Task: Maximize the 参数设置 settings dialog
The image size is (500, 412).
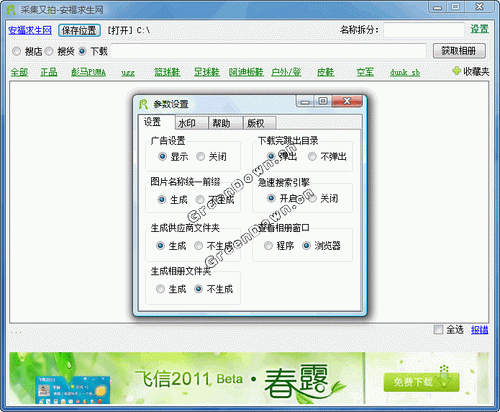Action: click(x=323, y=101)
